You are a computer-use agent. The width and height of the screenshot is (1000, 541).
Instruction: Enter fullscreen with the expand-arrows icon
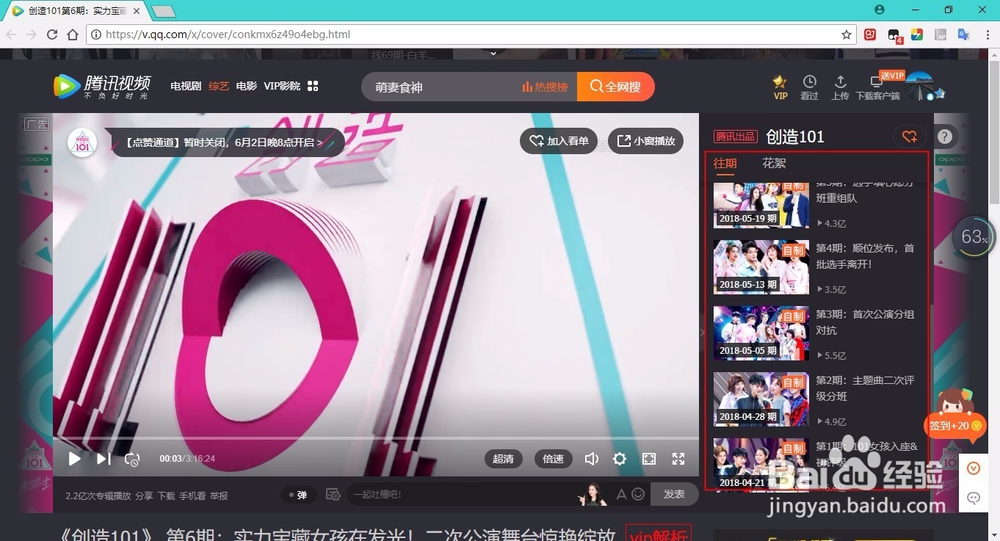679,459
